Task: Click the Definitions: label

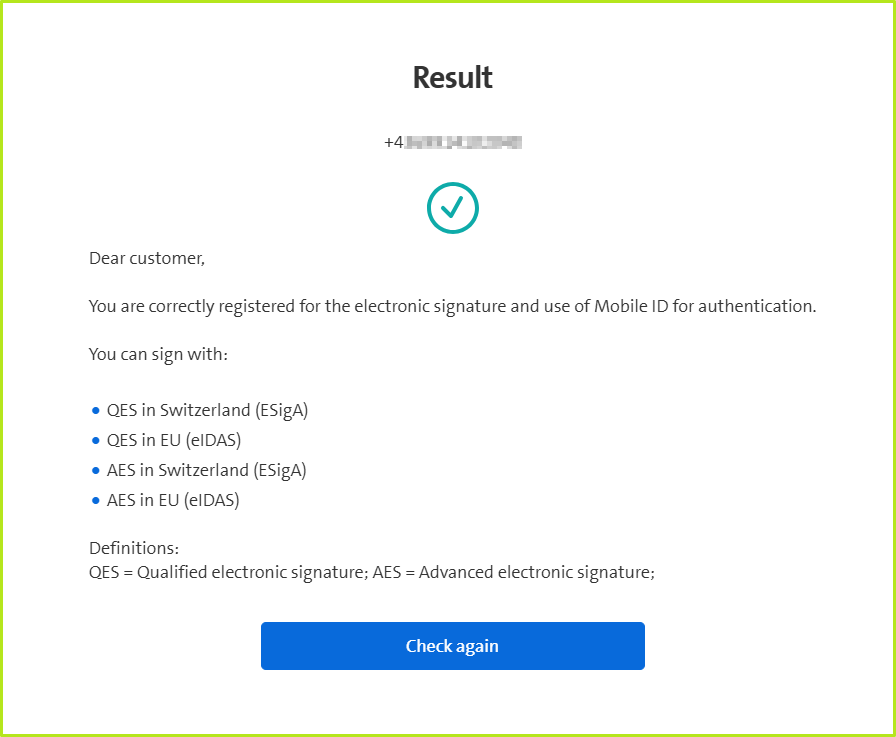Action: pyautogui.click(x=134, y=549)
